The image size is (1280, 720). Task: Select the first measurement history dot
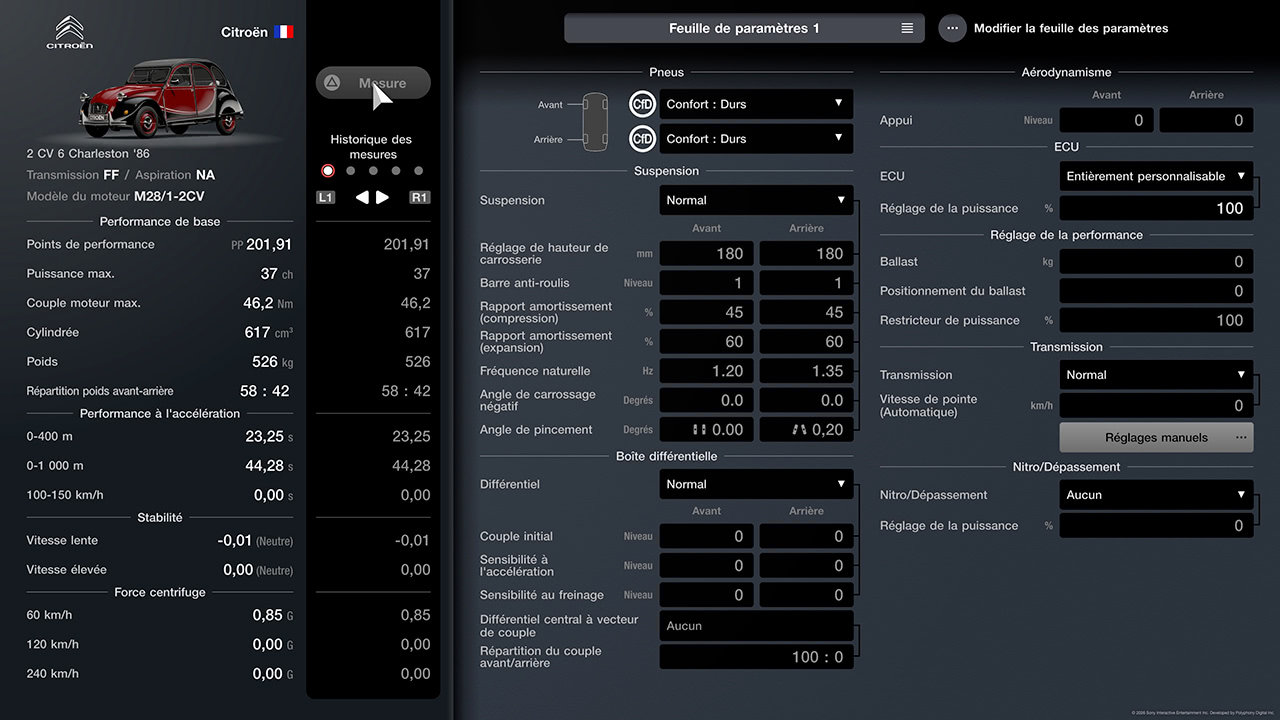pyautogui.click(x=328, y=171)
